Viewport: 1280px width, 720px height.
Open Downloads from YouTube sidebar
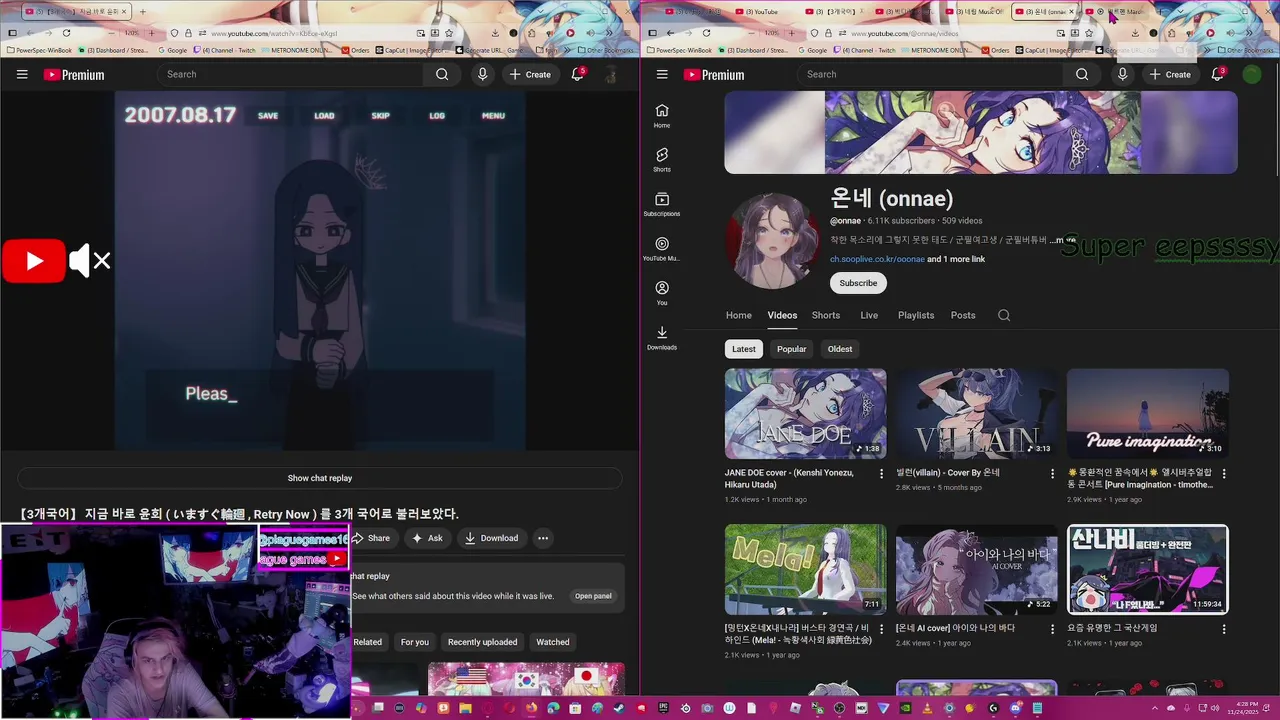662,337
